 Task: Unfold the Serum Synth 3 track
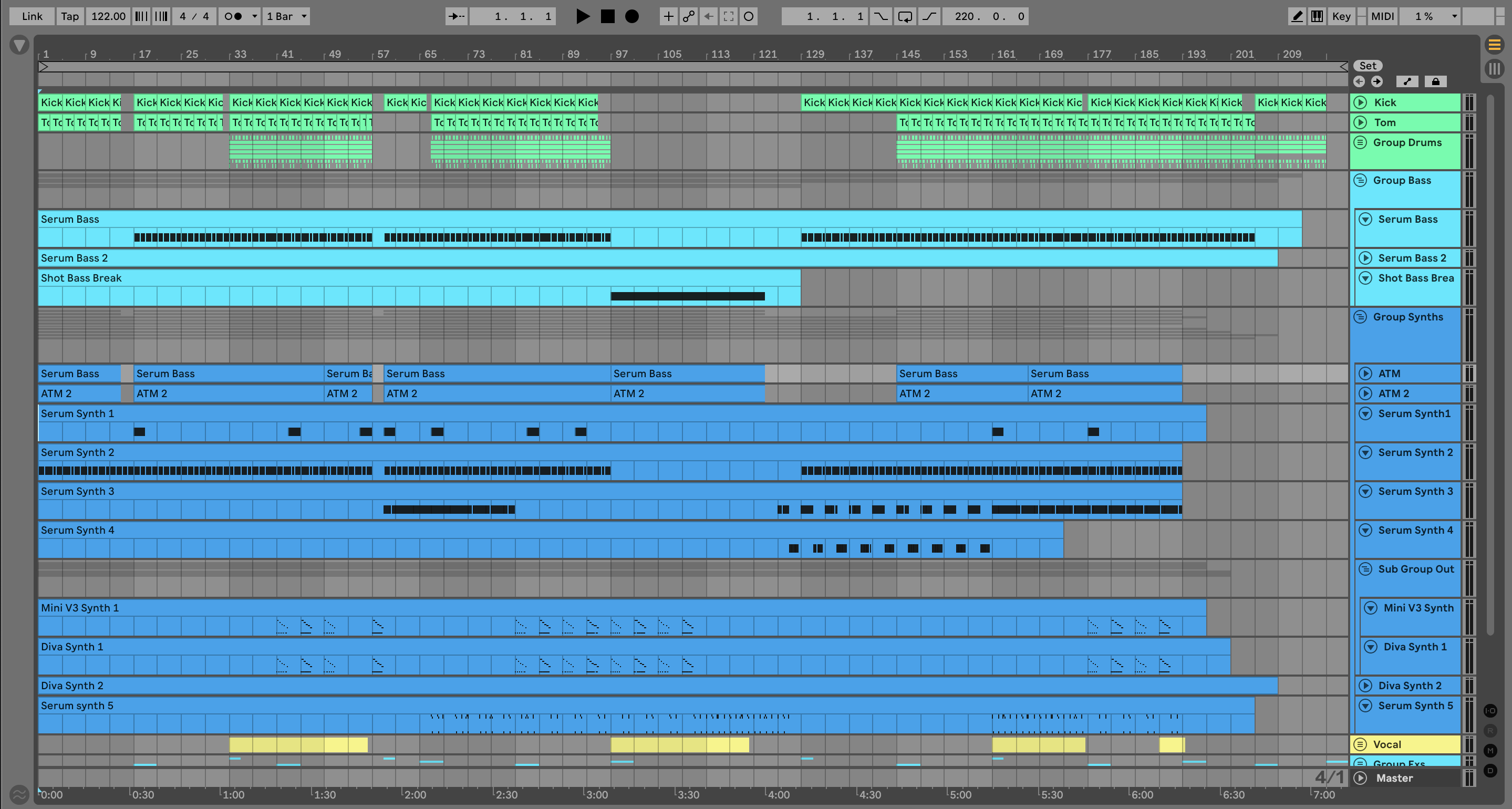(x=1365, y=491)
